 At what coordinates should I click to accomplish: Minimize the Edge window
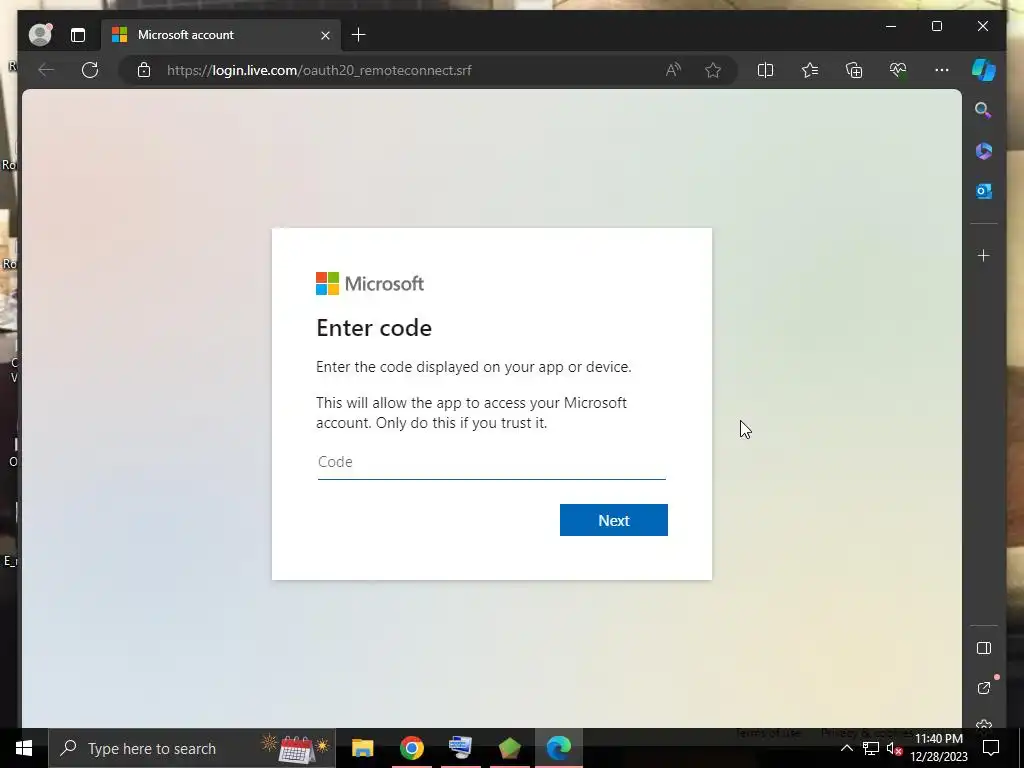891,26
